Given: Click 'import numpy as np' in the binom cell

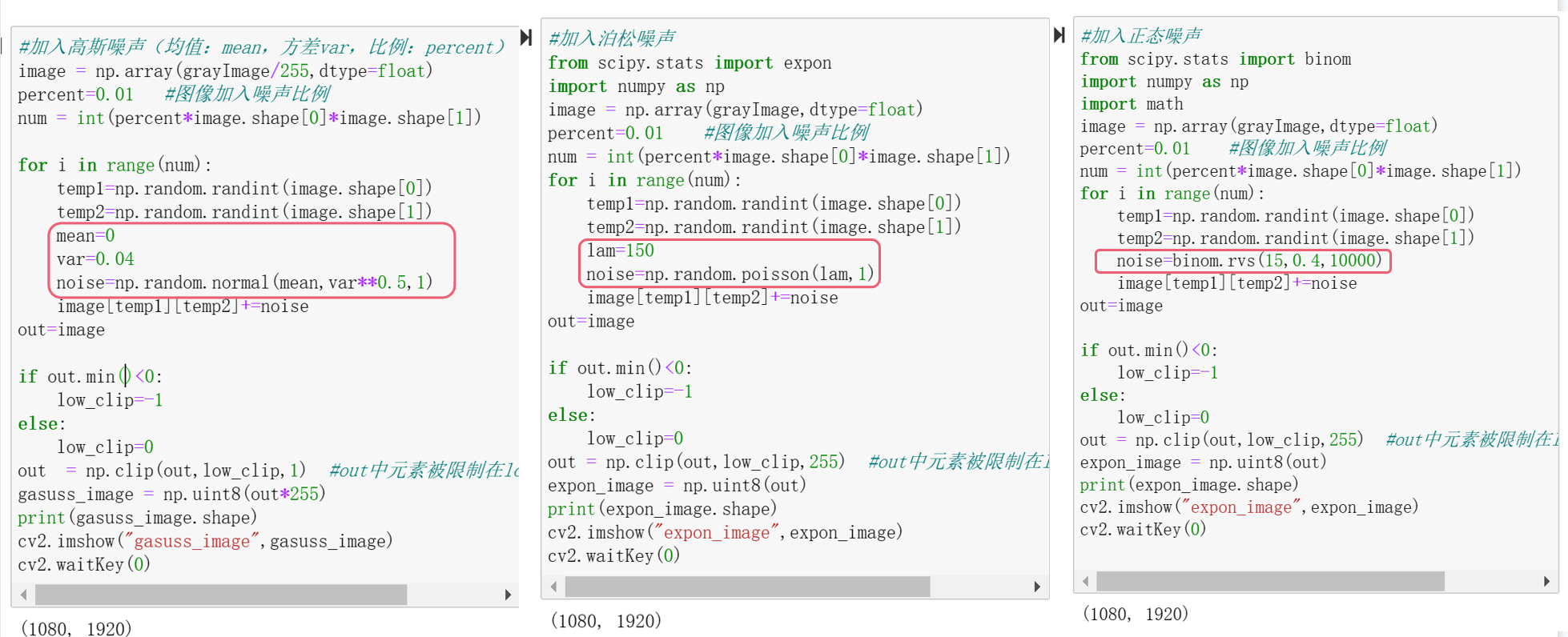Looking at the screenshot, I should tap(1164, 82).
